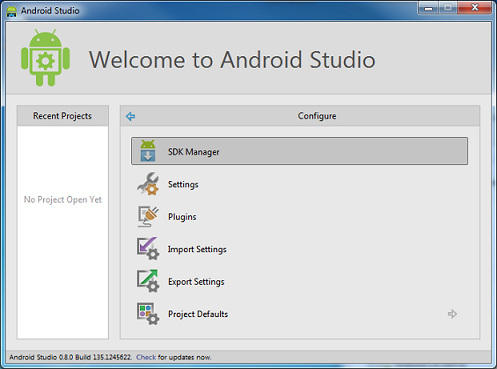Open the Plugins entry

(182, 217)
